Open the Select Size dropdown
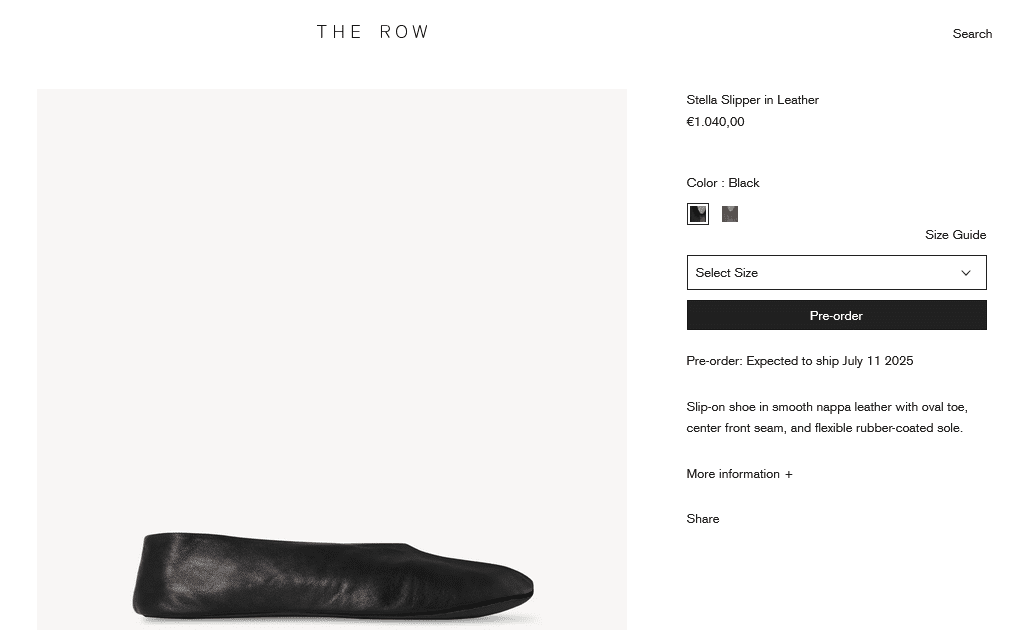Image resolution: width=1020 pixels, height=630 pixels. [835, 273]
